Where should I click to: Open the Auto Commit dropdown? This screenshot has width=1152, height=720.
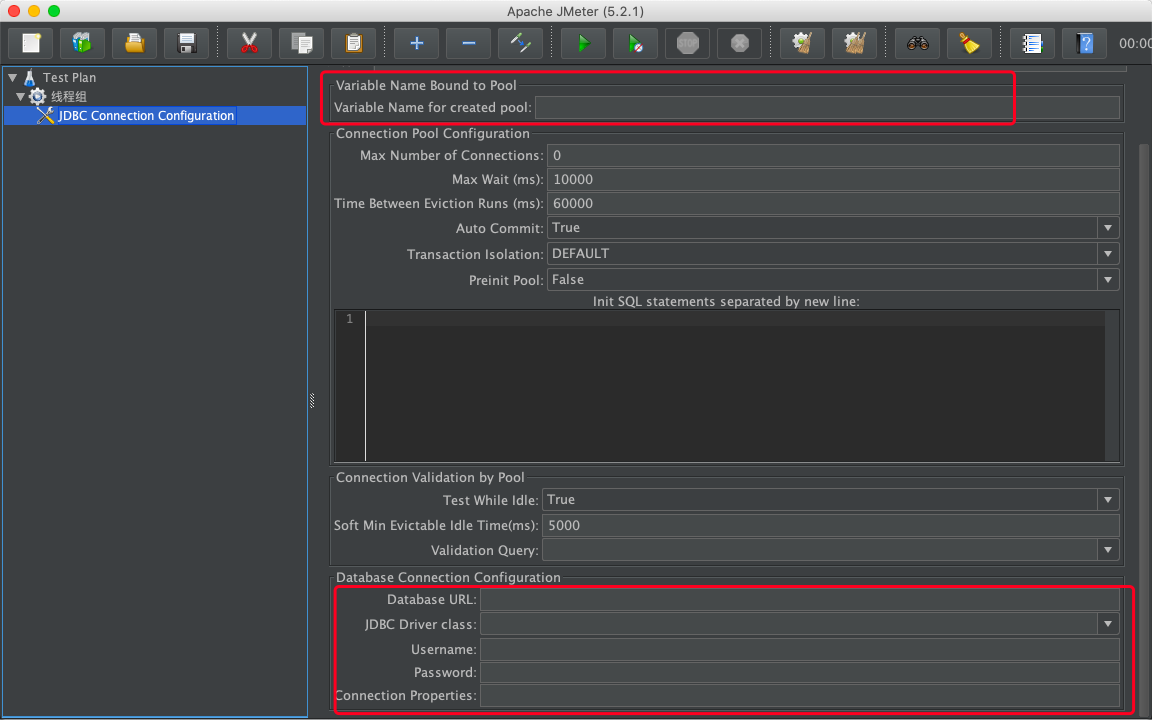(1108, 228)
